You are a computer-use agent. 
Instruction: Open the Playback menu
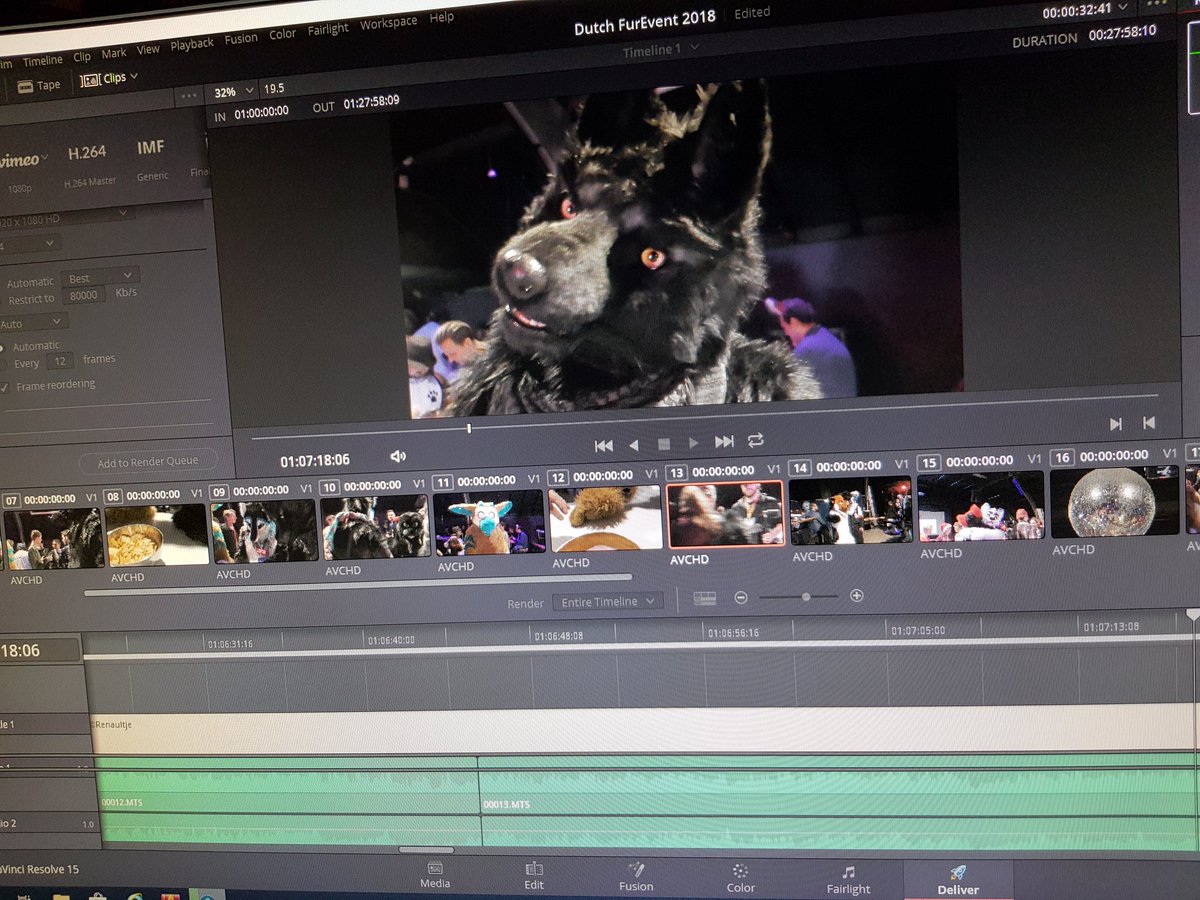click(192, 44)
